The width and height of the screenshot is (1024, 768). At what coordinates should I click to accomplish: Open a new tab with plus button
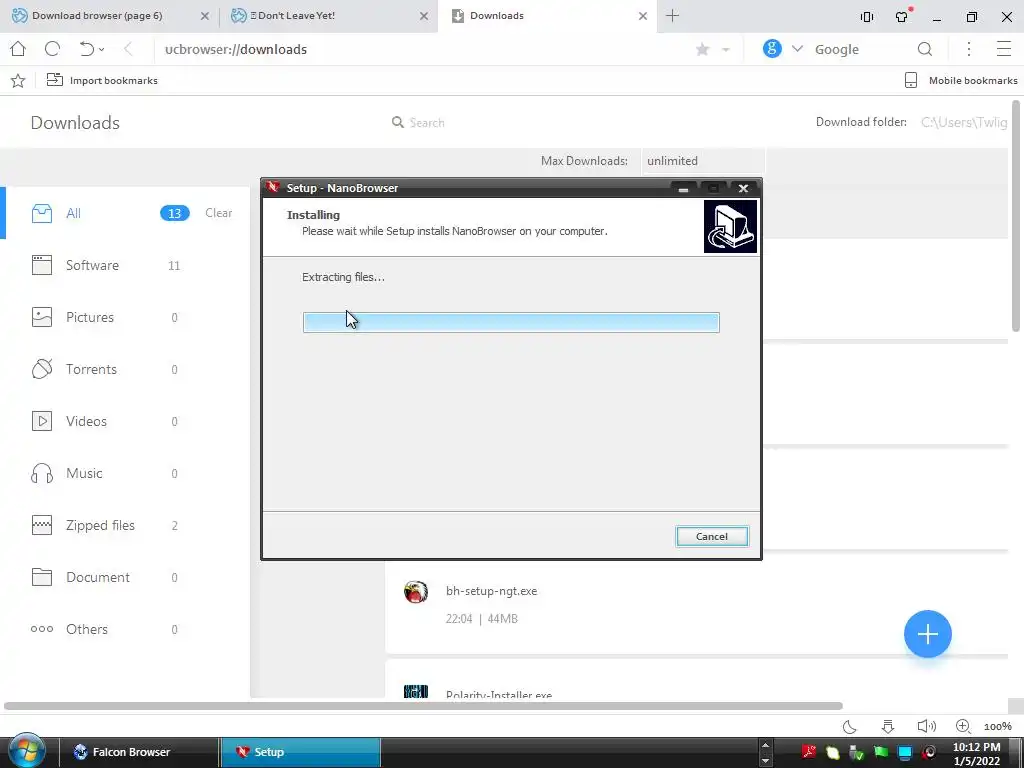[x=673, y=16]
